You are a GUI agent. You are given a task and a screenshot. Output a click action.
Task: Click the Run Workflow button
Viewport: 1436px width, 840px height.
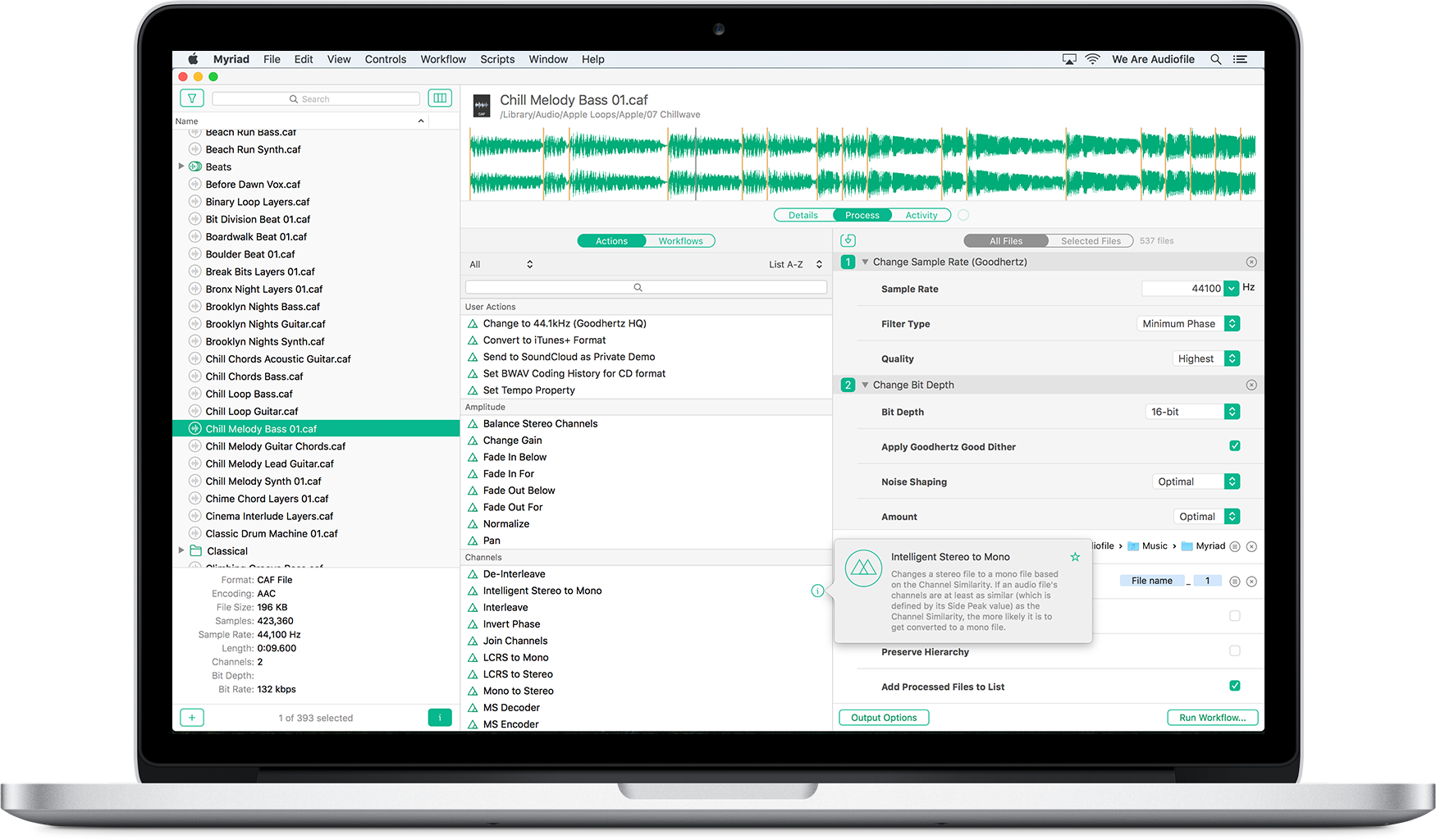click(1212, 718)
